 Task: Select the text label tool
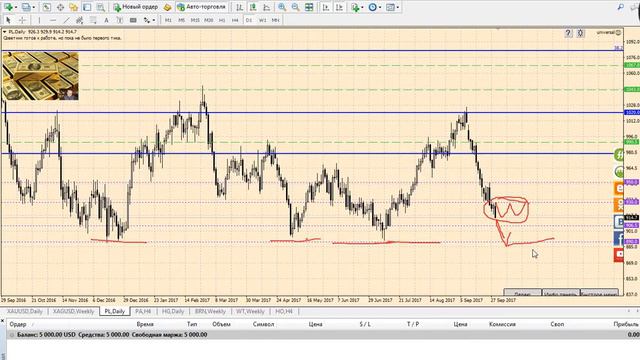(120, 20)
